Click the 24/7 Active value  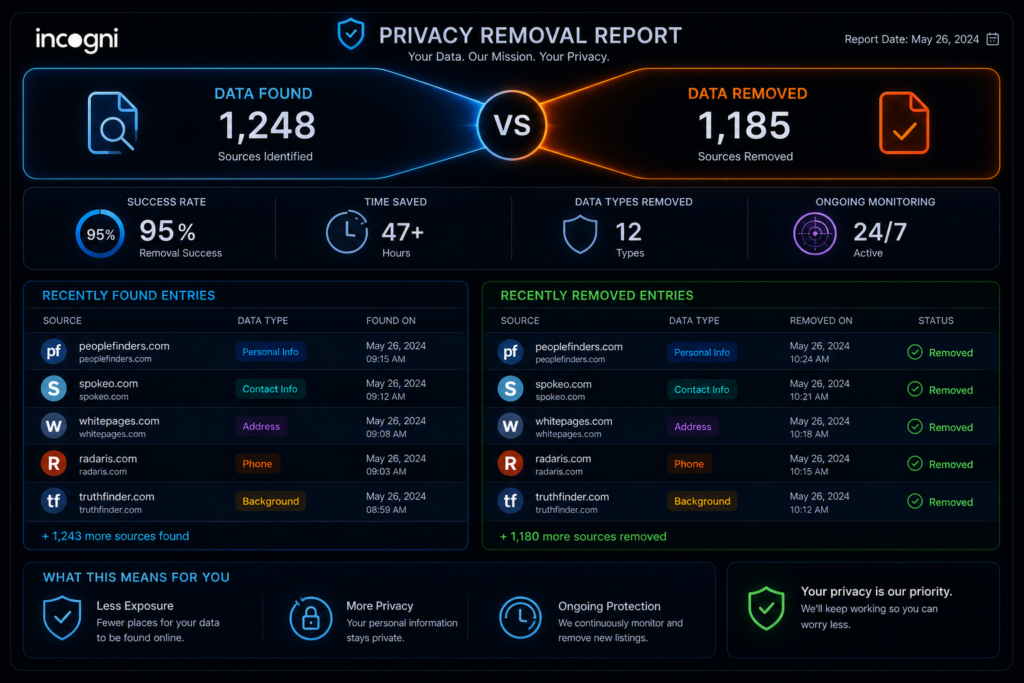880,232
